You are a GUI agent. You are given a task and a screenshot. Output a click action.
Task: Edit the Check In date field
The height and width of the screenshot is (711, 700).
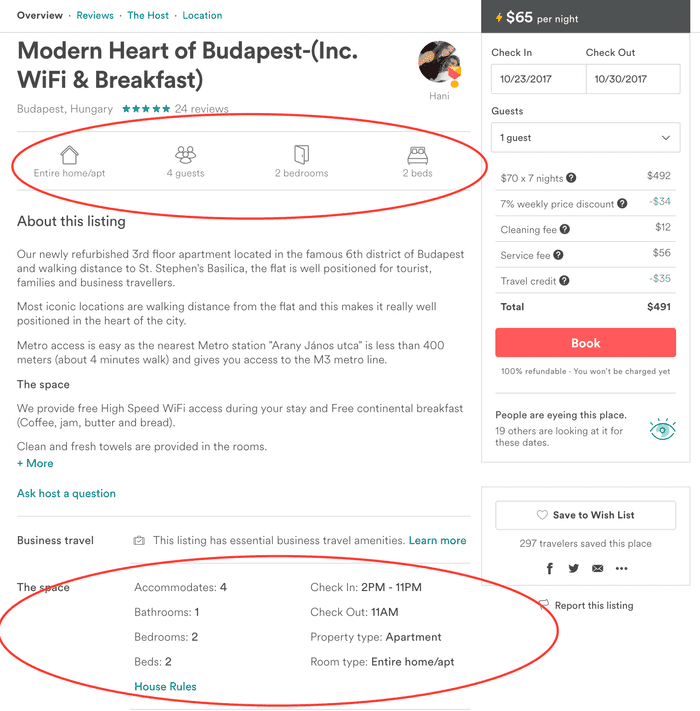pyautogui.click(x=539, y=79)
